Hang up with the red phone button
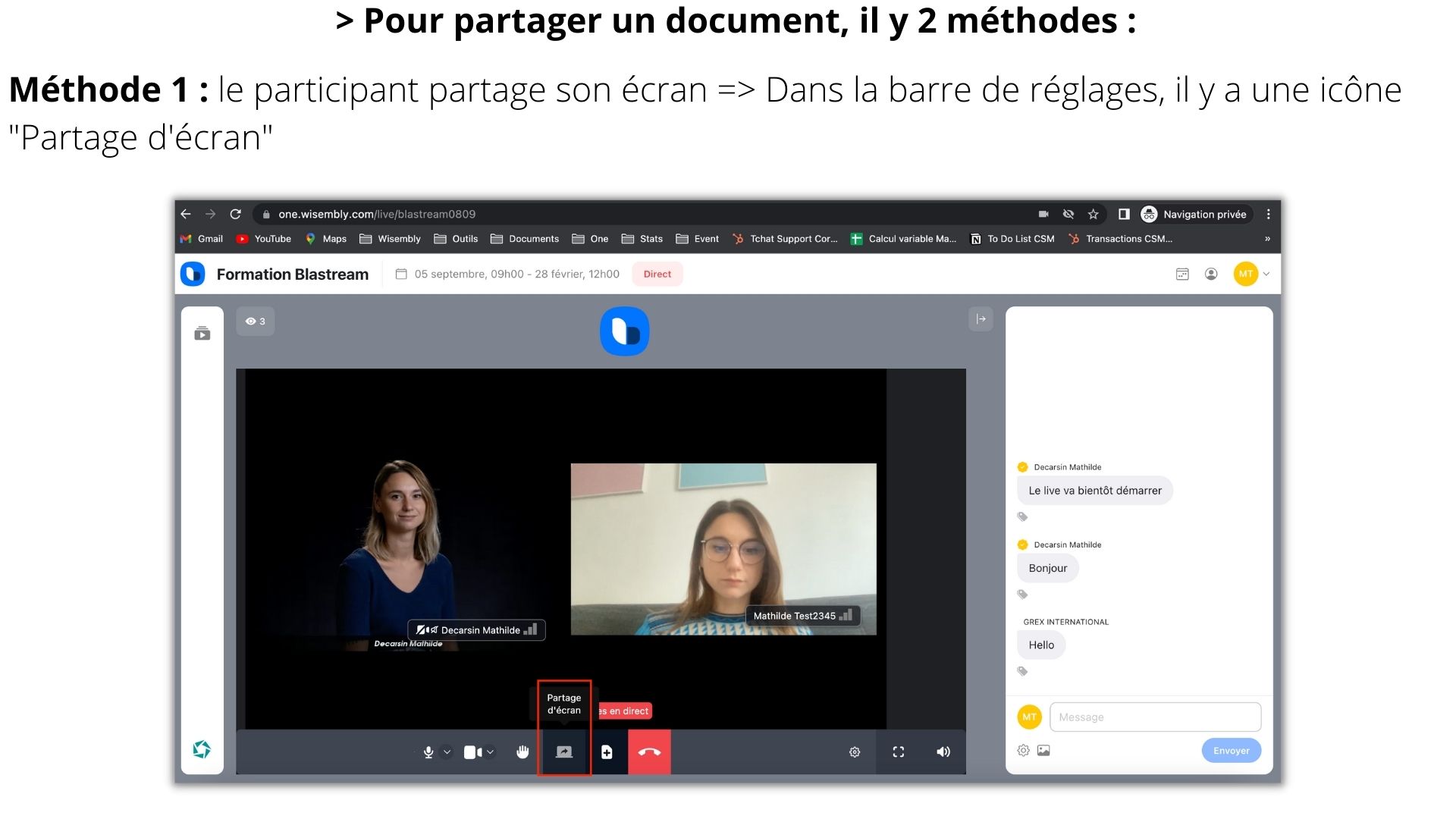 pyautogui.click(x=649, y=752)
